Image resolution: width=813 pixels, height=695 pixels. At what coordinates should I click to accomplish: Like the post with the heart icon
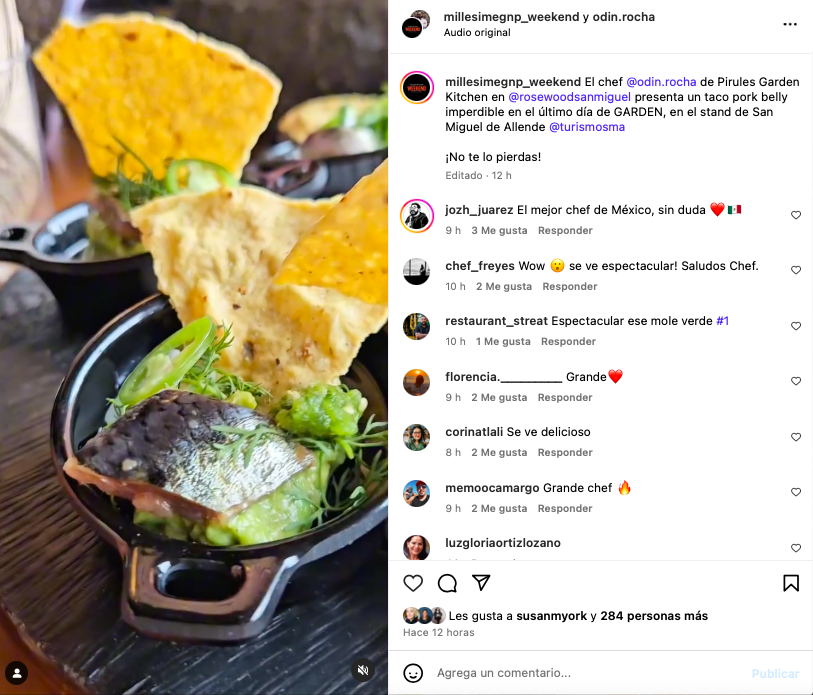(413, 583)
